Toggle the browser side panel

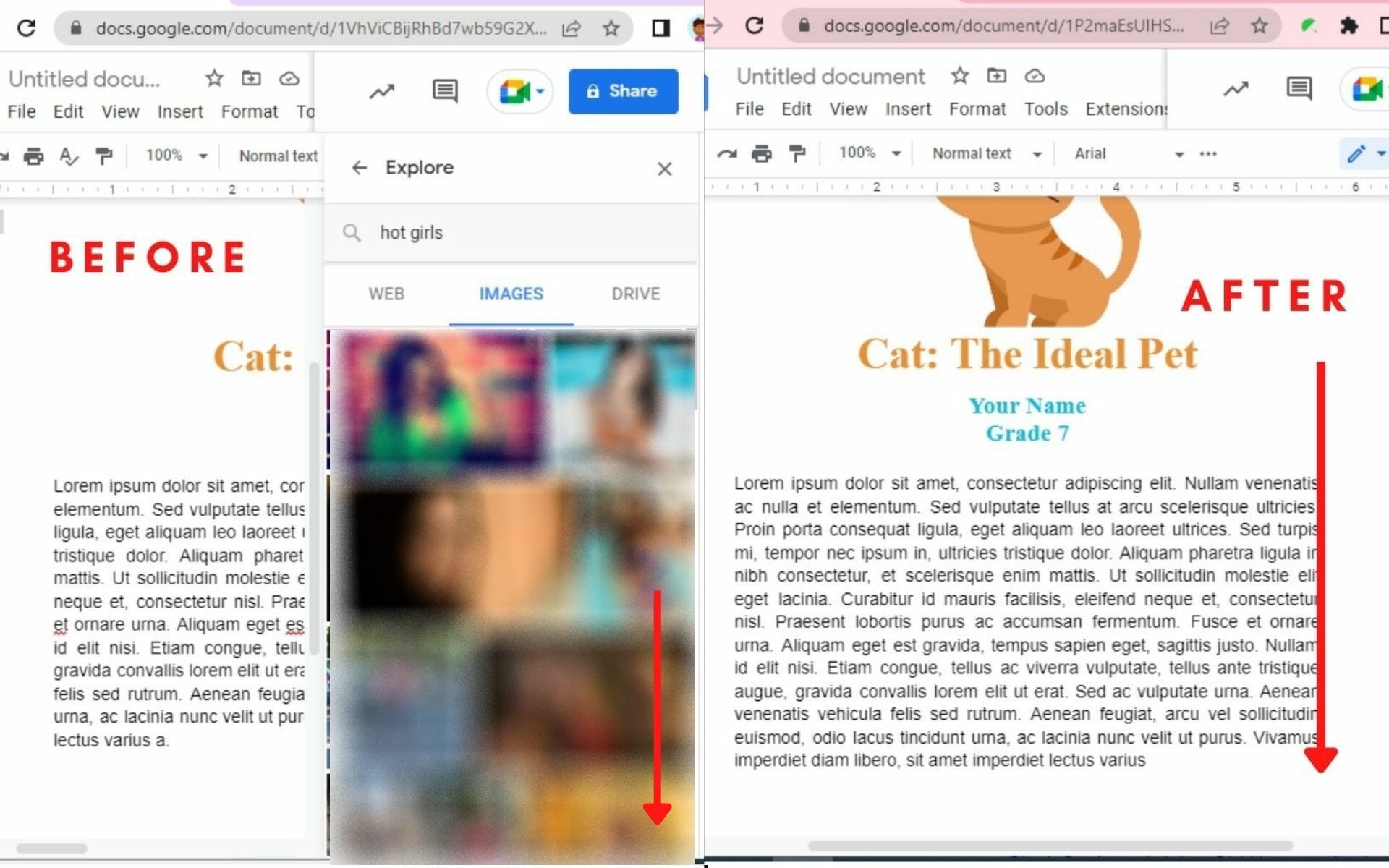tap(660, 27)
